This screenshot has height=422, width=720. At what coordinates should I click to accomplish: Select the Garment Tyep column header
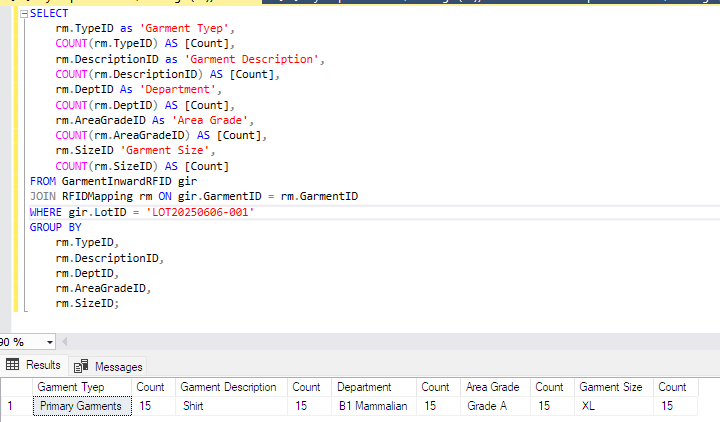pos(70,387)
